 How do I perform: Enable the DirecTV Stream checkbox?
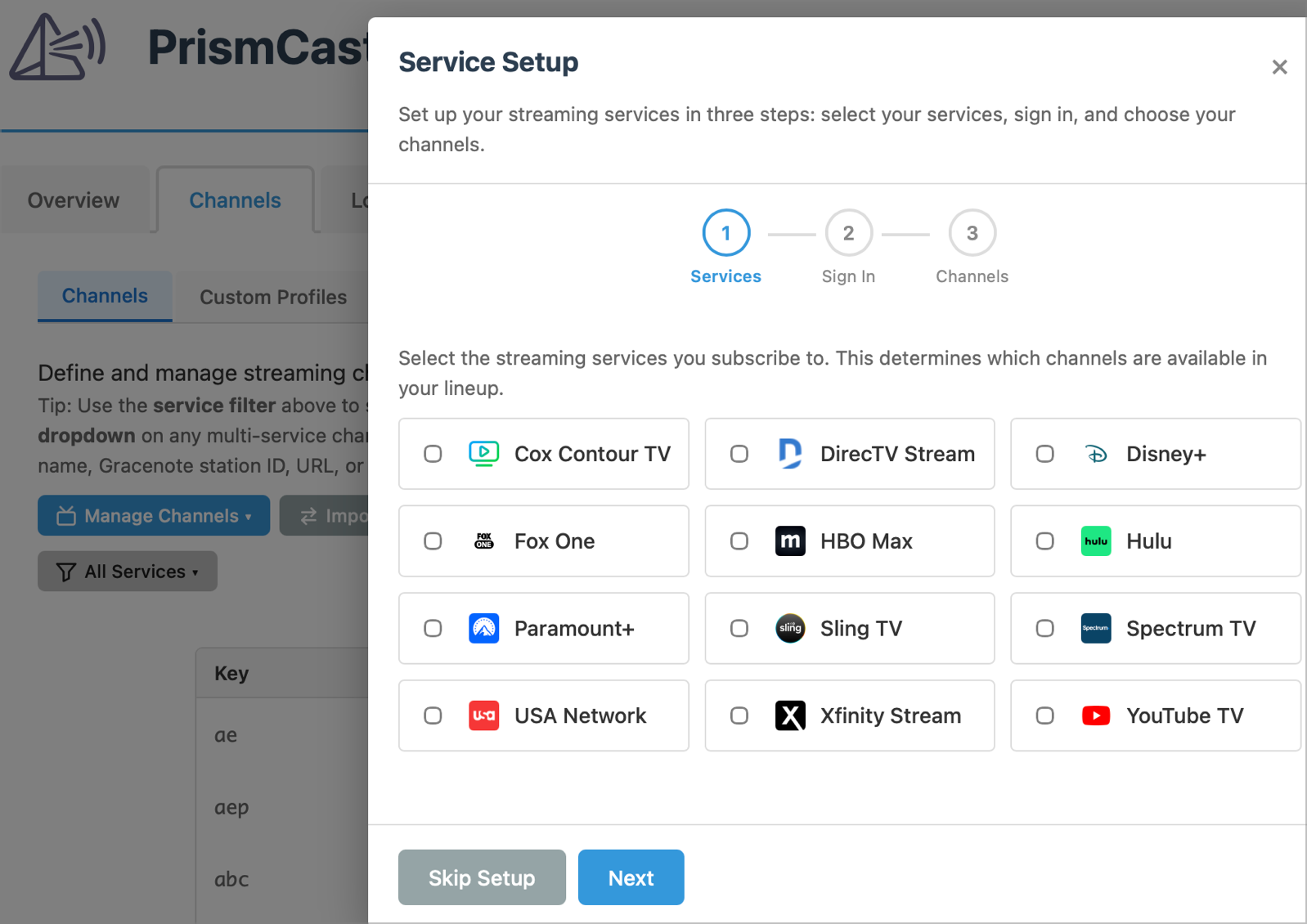tap(739, 454)
